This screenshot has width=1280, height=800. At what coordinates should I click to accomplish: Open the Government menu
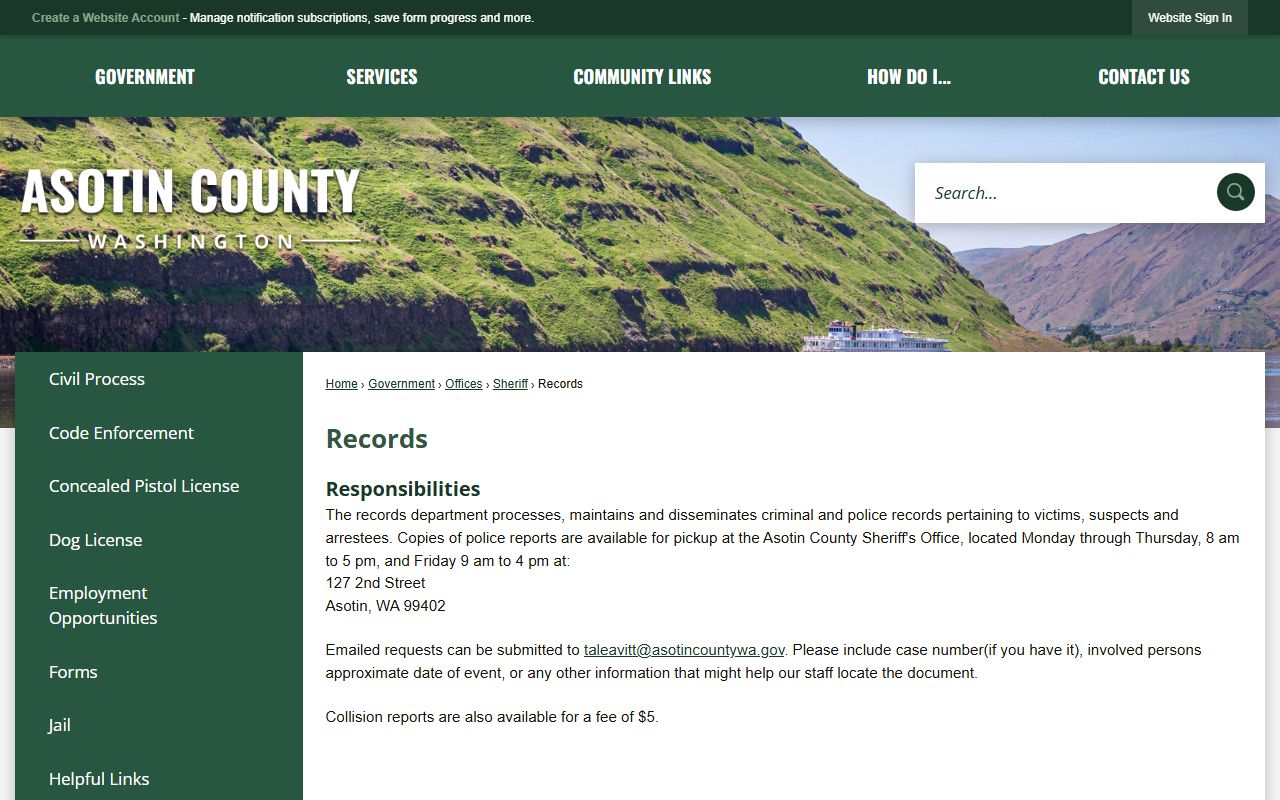pyautogui.click(x=145, y=77)
